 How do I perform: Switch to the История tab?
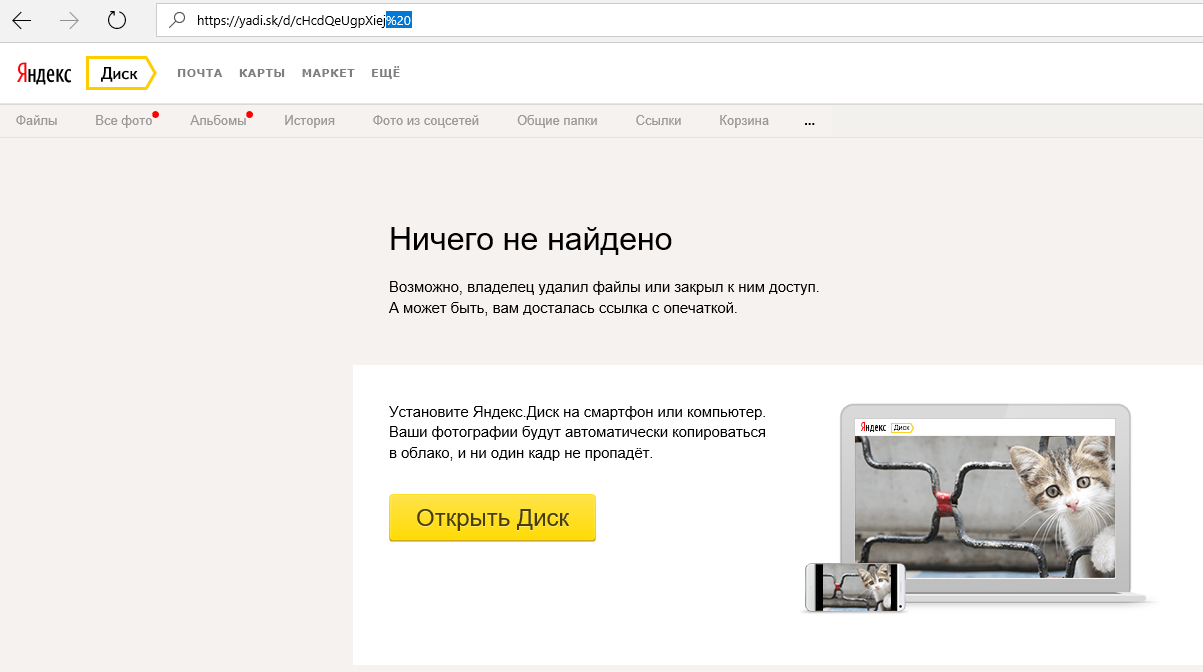(309, 121)
